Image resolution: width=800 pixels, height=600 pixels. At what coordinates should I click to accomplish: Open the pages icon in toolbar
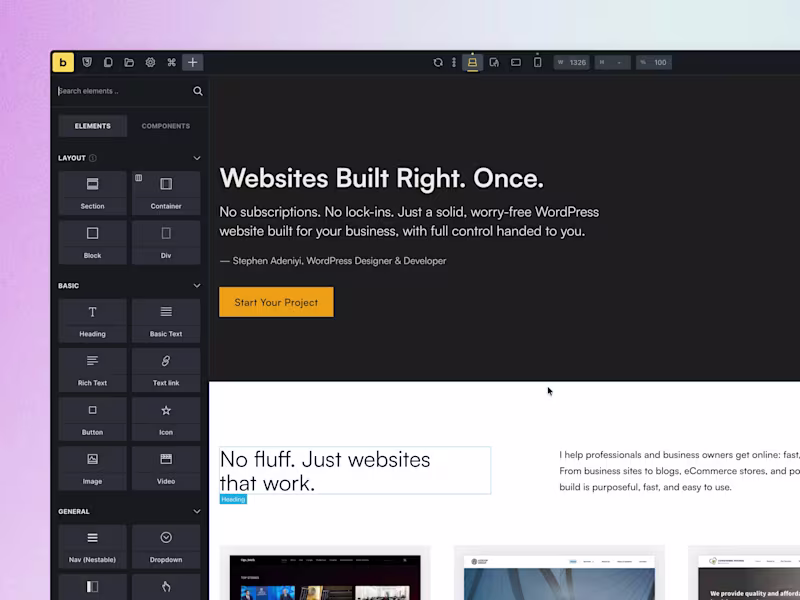108,62
